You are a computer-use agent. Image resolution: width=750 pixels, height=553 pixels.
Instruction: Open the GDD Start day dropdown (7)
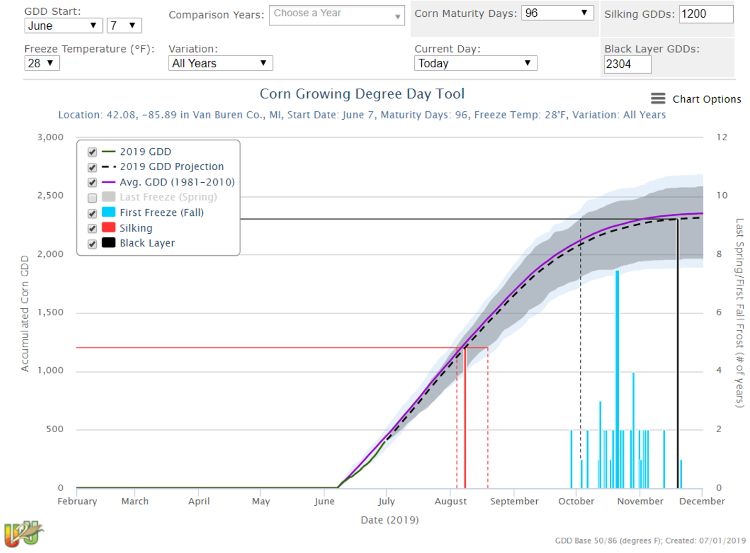pos(124,25)
